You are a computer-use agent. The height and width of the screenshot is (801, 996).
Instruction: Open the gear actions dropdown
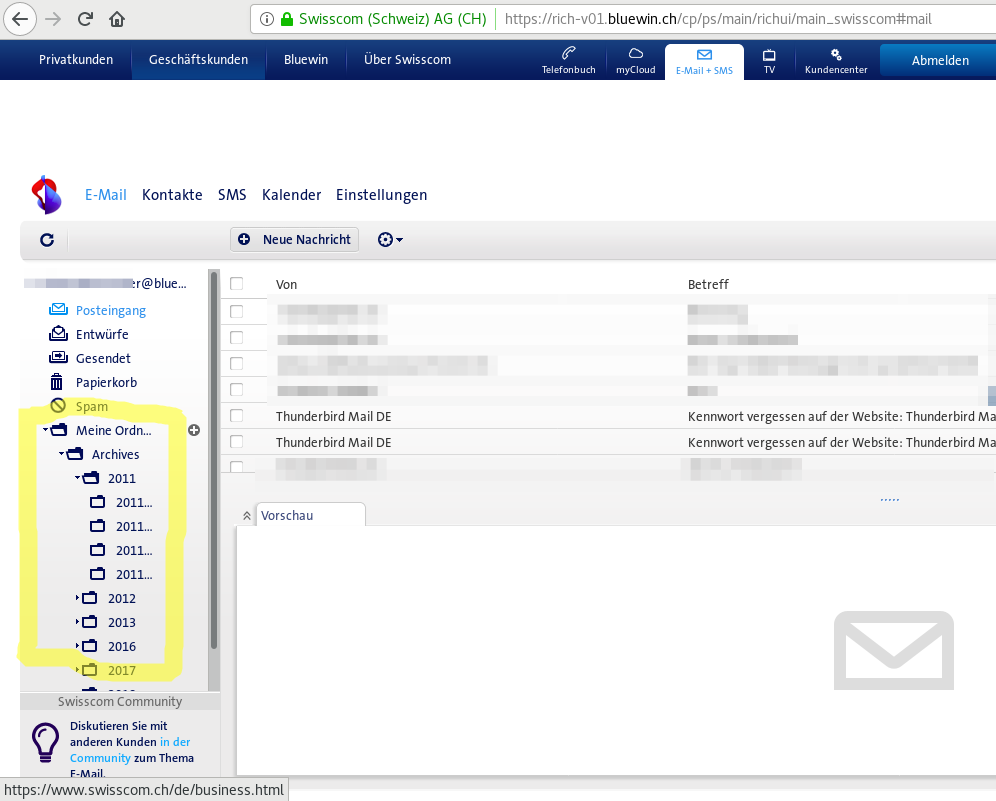tap(390, 240)
